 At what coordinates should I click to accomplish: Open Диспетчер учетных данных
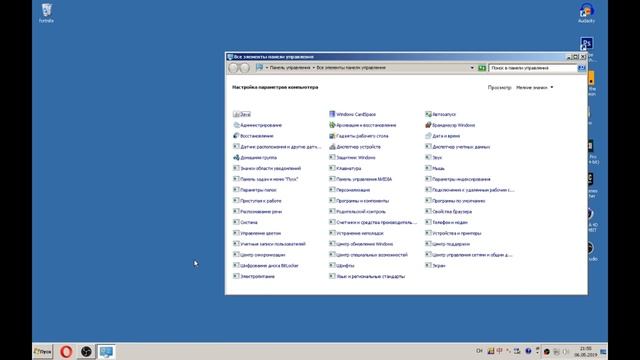pos(458,147)
